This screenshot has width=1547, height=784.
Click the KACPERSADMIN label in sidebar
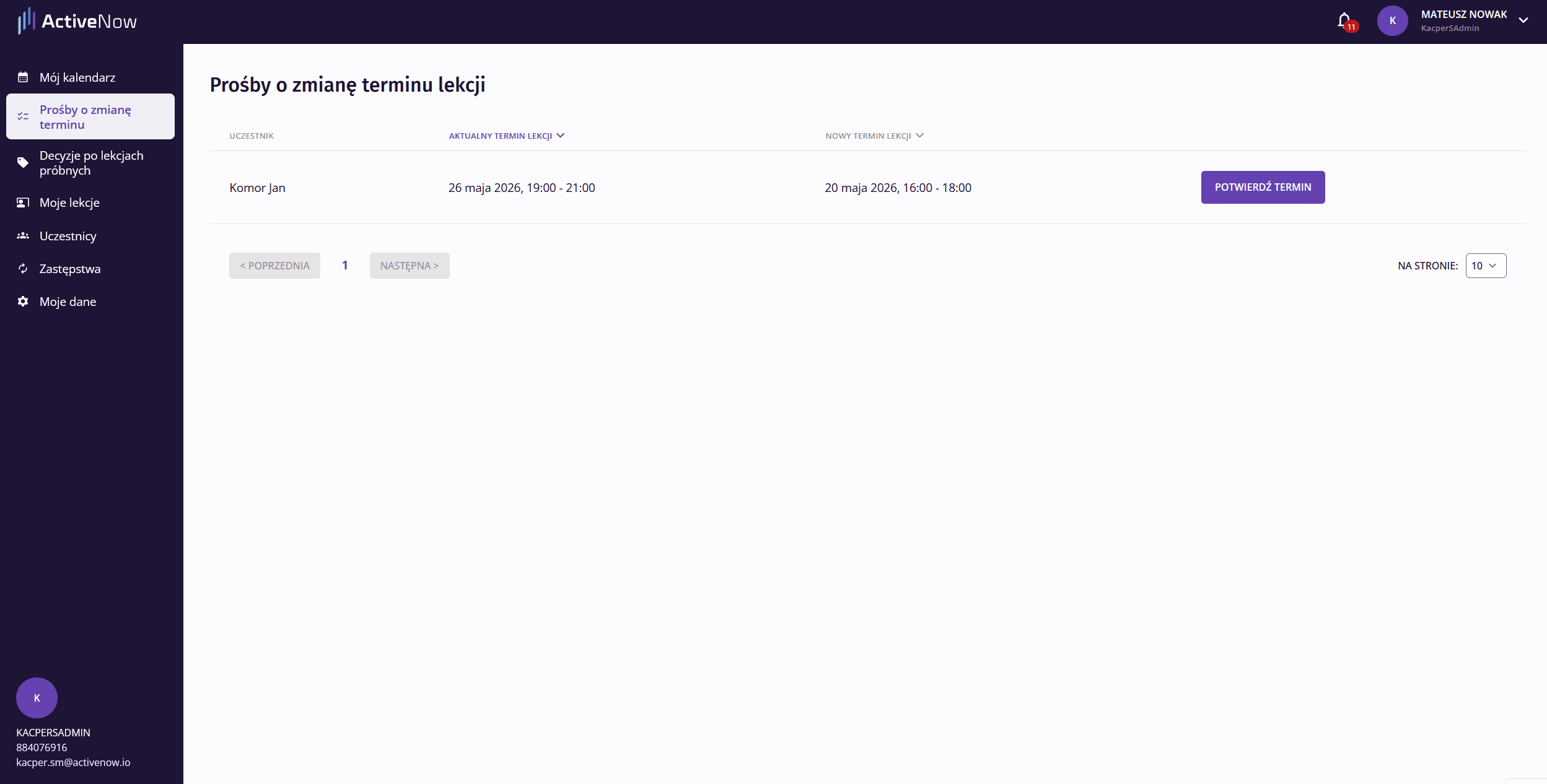(53, 733)
